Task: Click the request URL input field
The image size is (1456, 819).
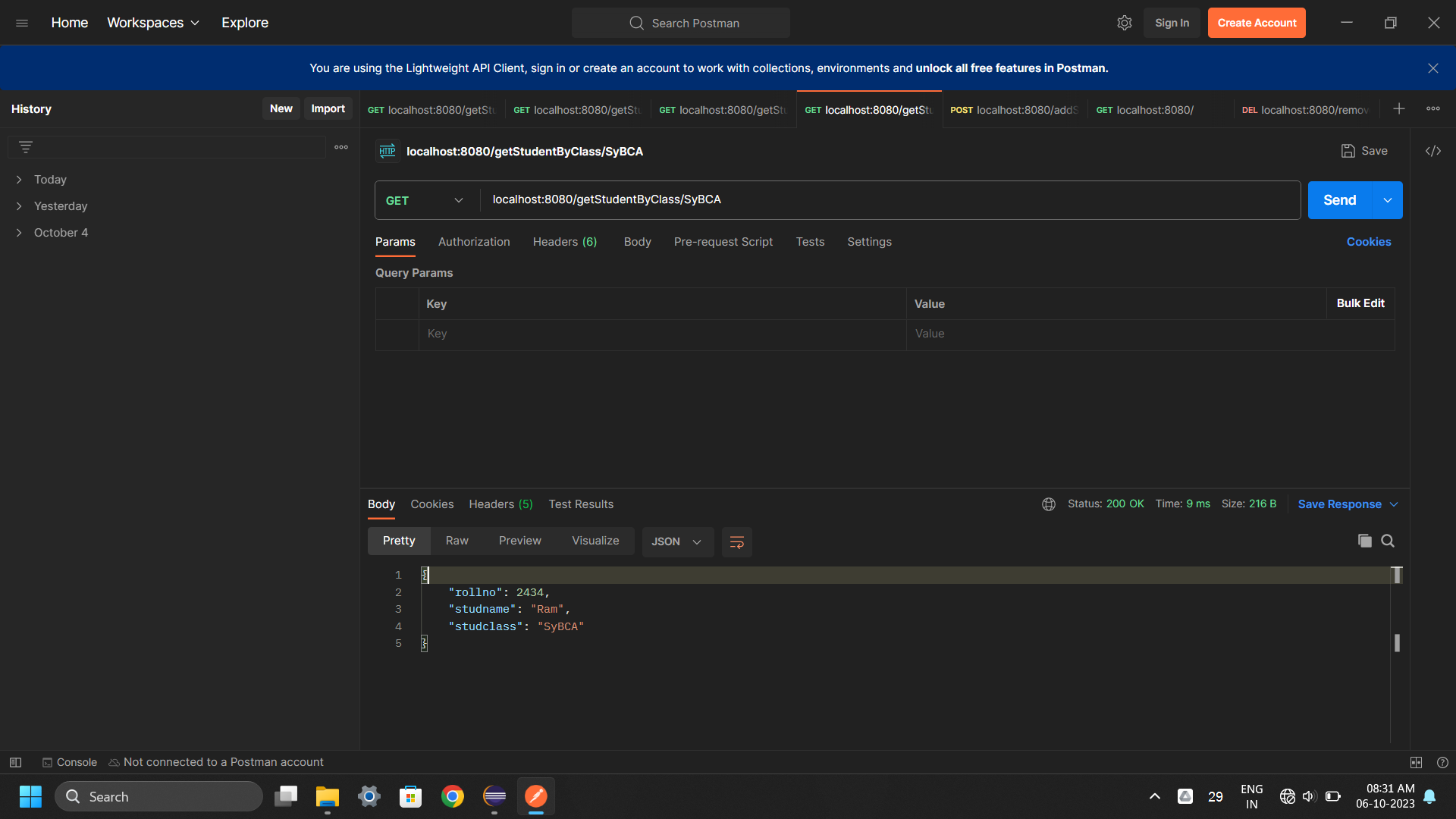Action: (x=887, y=199)
